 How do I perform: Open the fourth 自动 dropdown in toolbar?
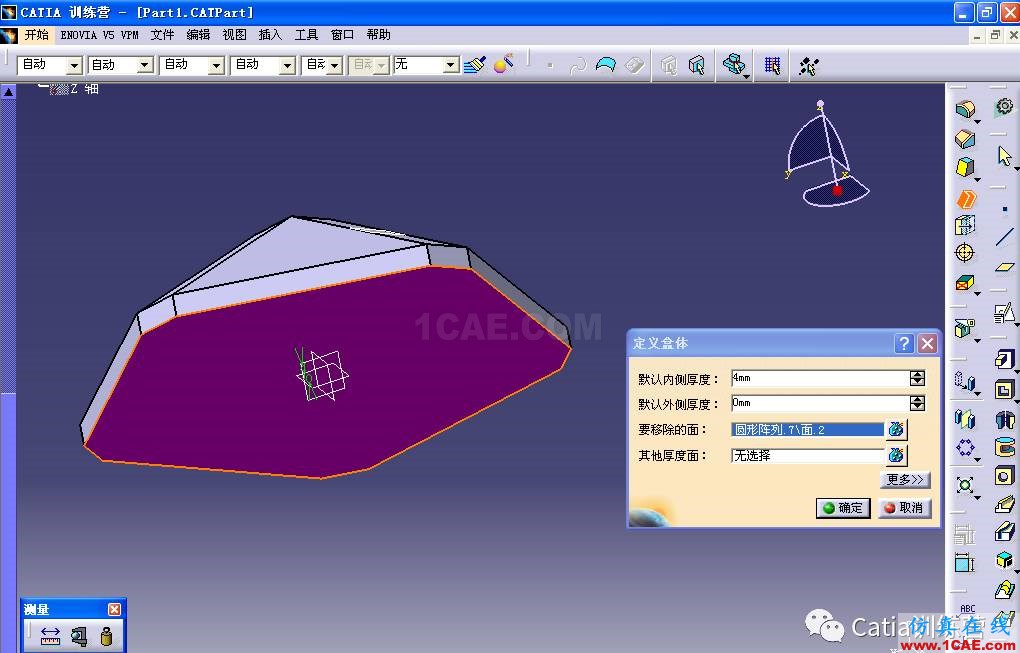[x=288, y=65]
